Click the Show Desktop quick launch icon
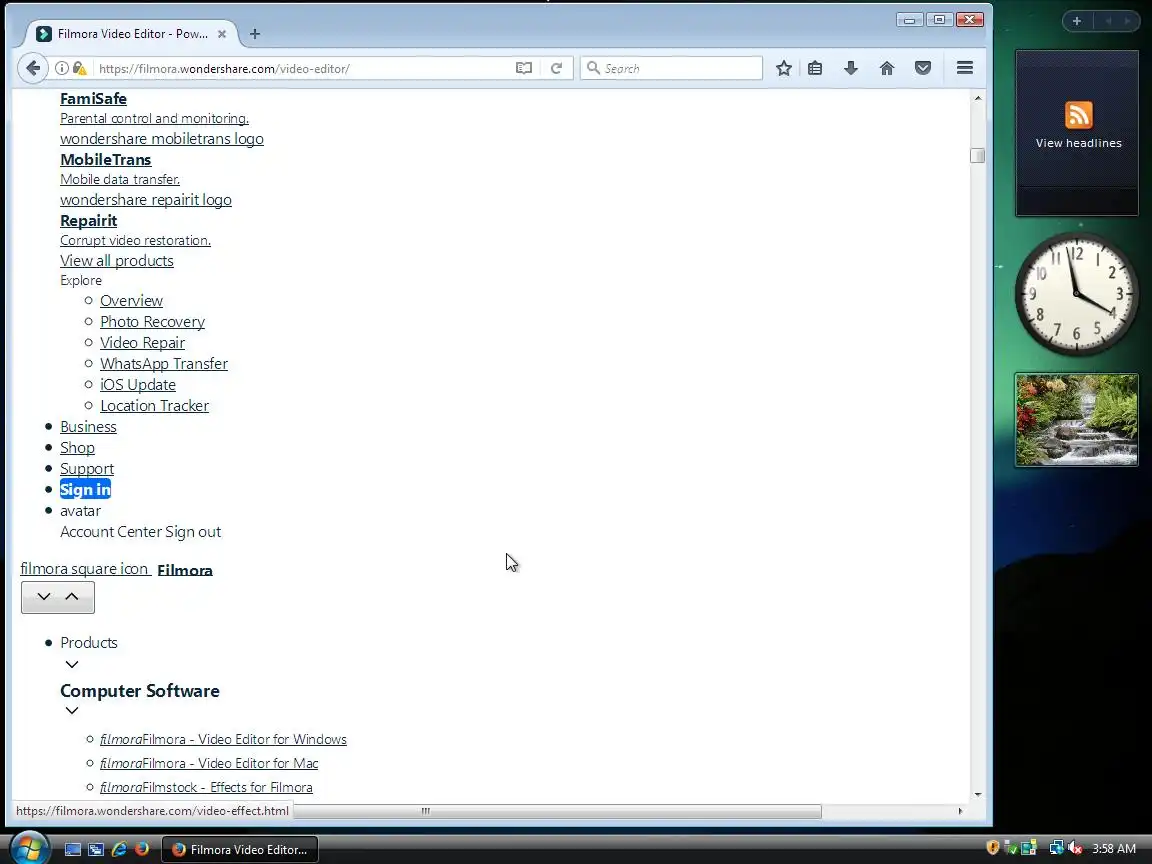The height and width of the screenshot is (864, 1152). [73, 849]
